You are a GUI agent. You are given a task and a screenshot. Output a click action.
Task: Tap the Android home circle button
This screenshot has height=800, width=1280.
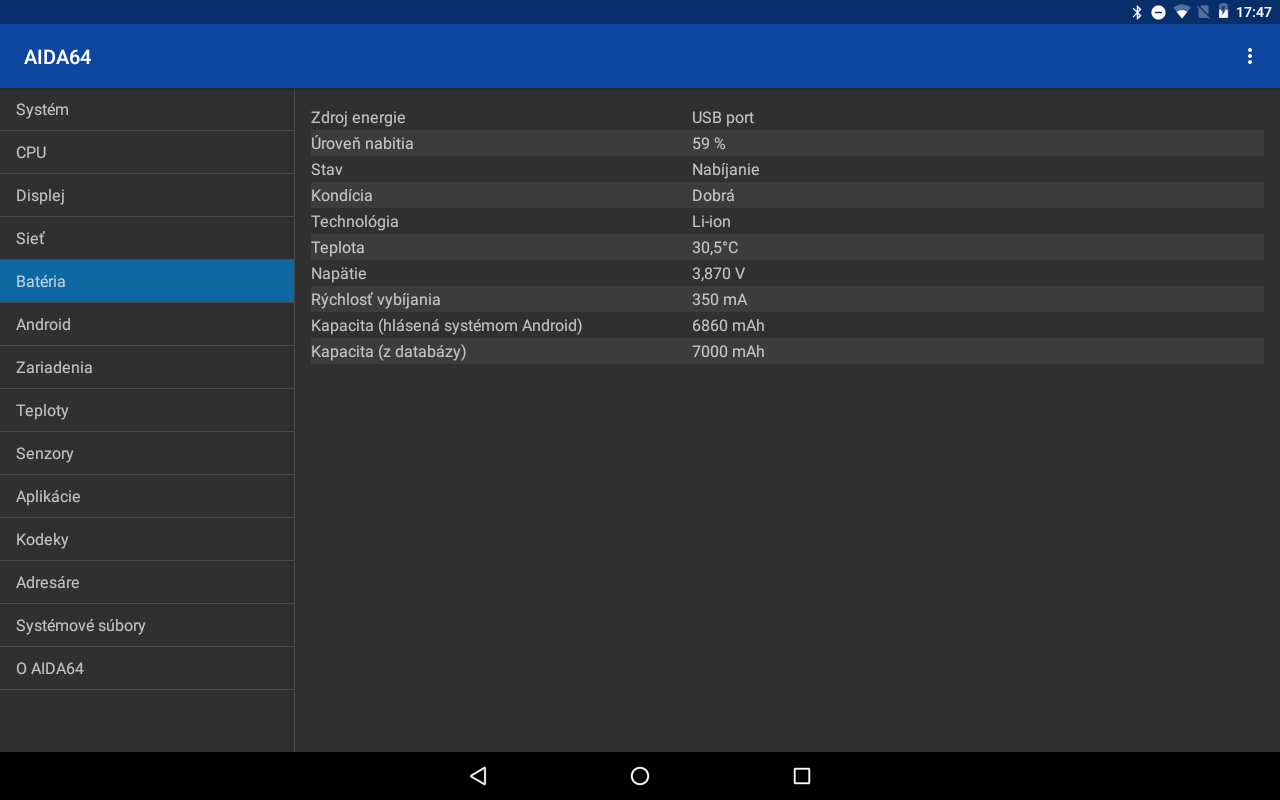pyautogui.click(x=640, y=776)
